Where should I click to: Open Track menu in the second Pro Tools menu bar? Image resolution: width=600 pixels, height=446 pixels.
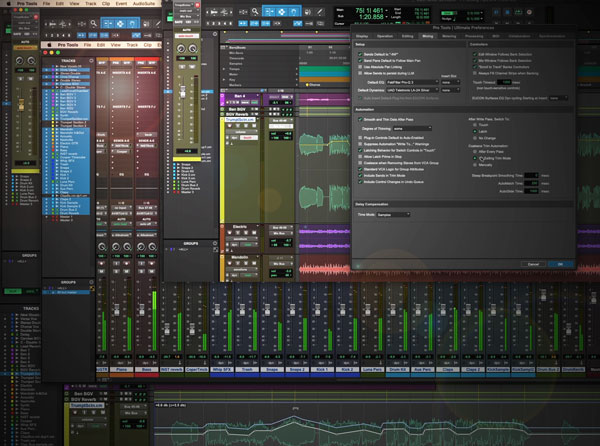(x=132, y=45)
